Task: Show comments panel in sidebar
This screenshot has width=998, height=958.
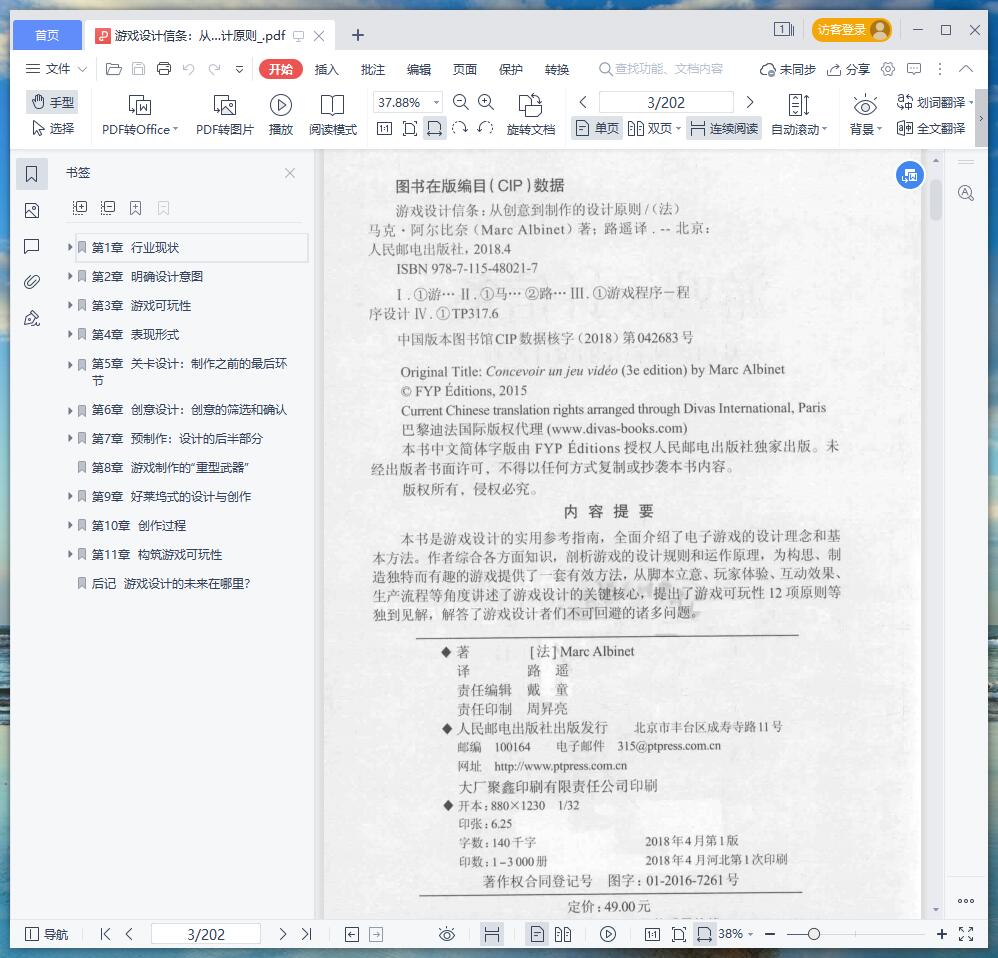Action: pyautogui.click(x=31, y=246)
